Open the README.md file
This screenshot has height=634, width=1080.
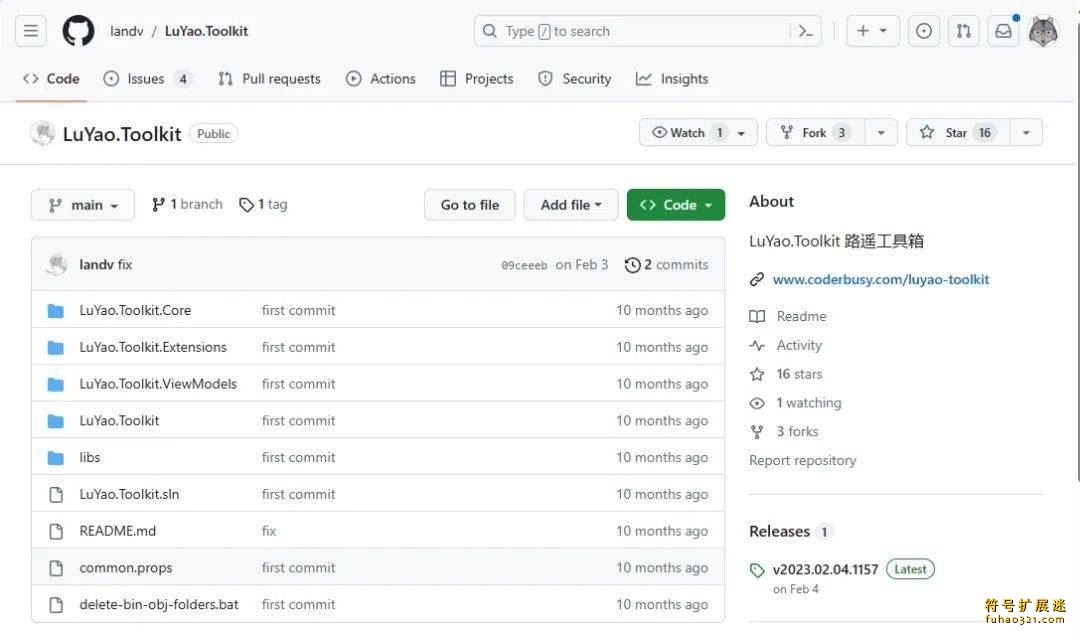(117, 531)
